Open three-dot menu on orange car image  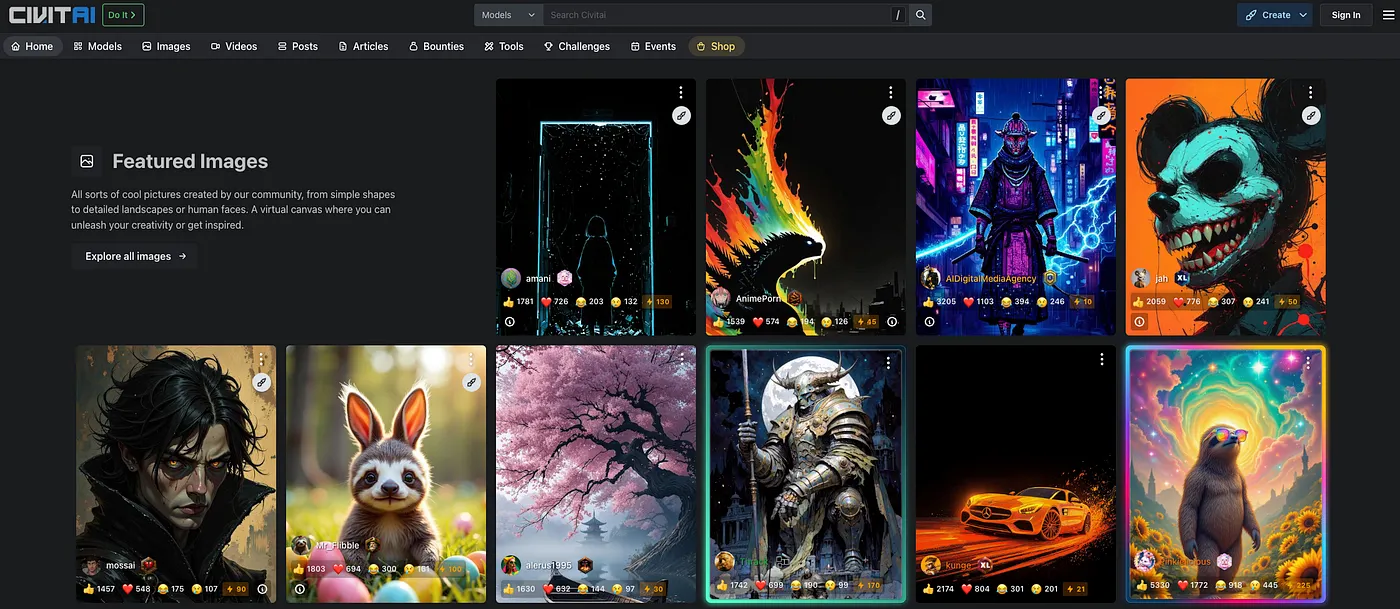(x=1101, y=359)
